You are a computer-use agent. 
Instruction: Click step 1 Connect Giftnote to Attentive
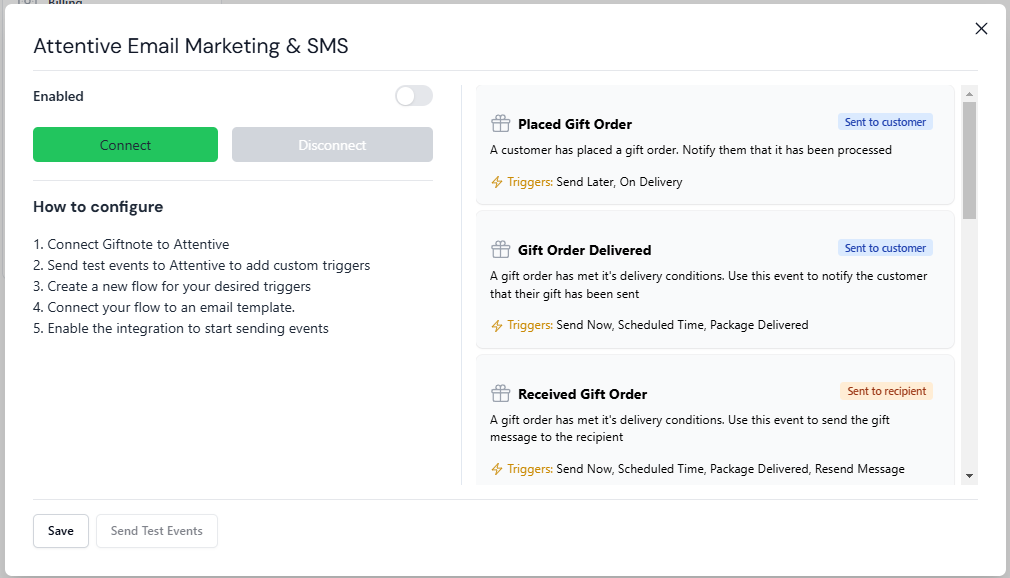131,244
